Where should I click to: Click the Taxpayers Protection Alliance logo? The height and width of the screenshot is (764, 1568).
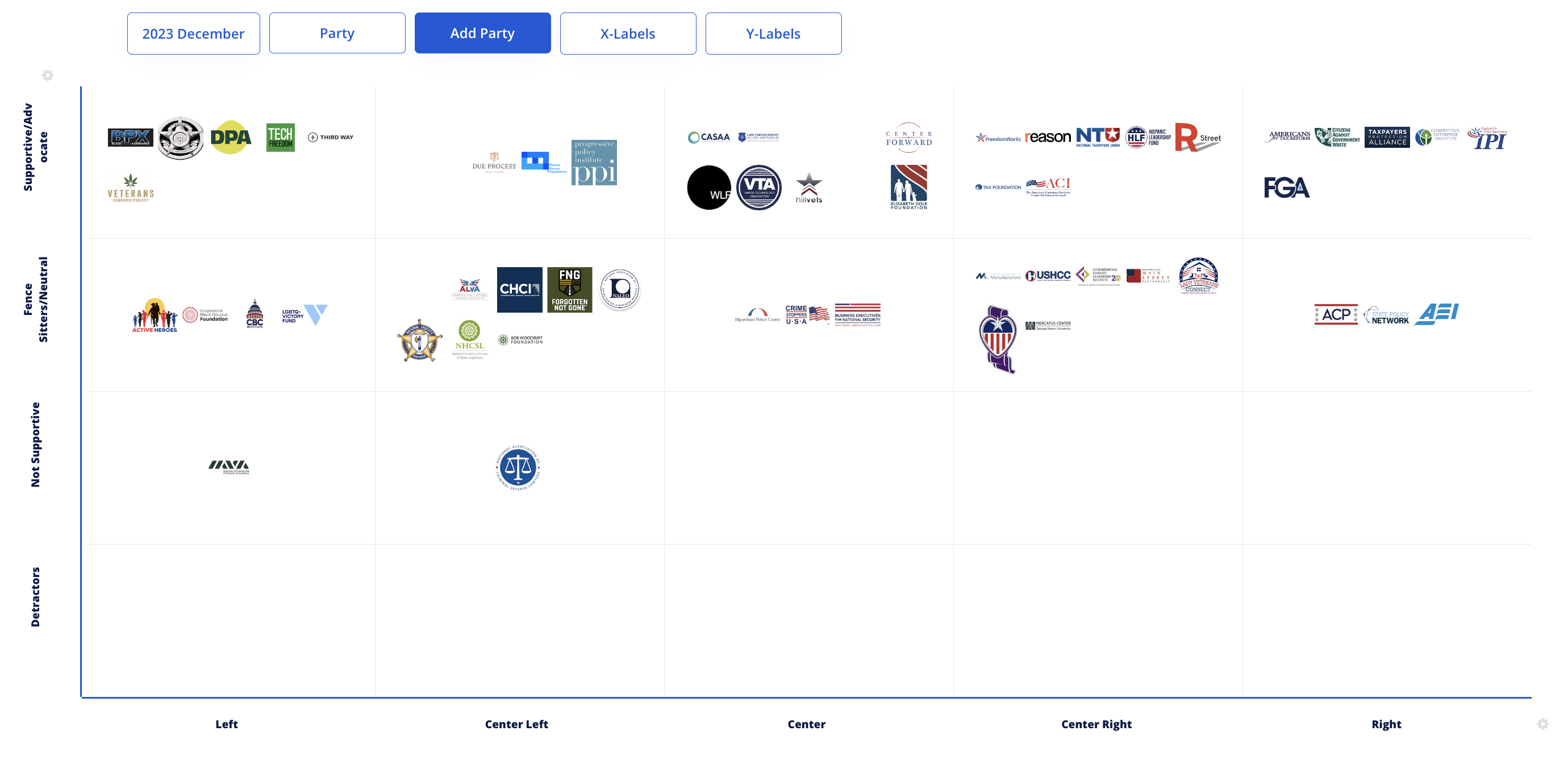pos(1387,138)
